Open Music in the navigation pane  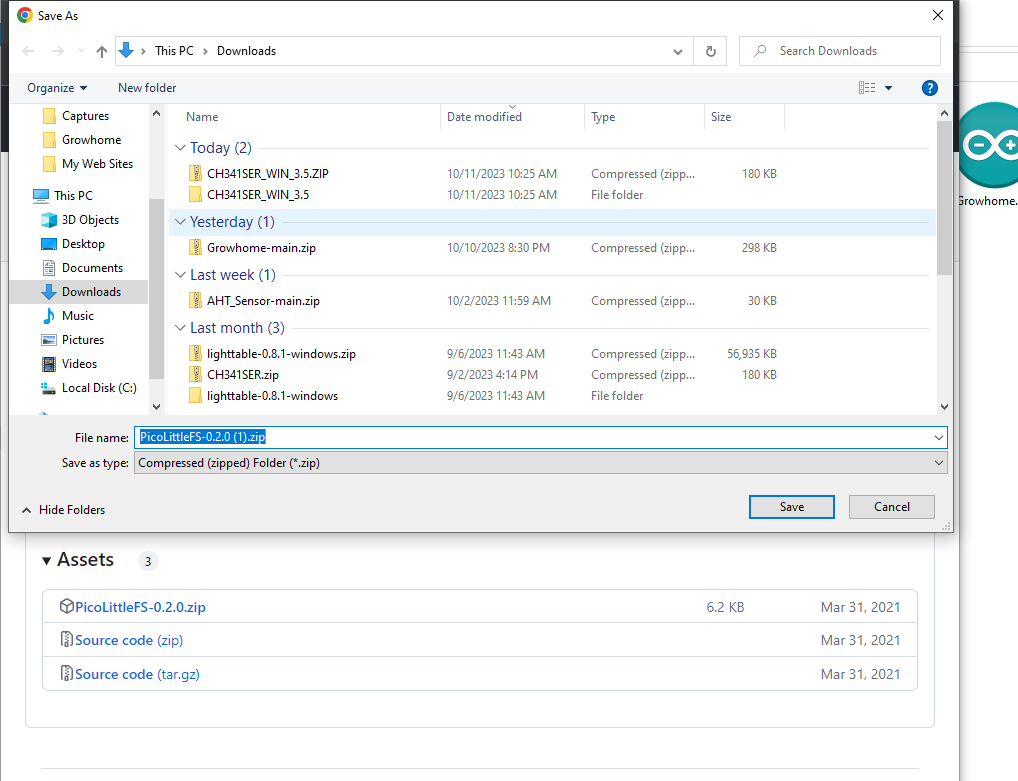[68, 316]
